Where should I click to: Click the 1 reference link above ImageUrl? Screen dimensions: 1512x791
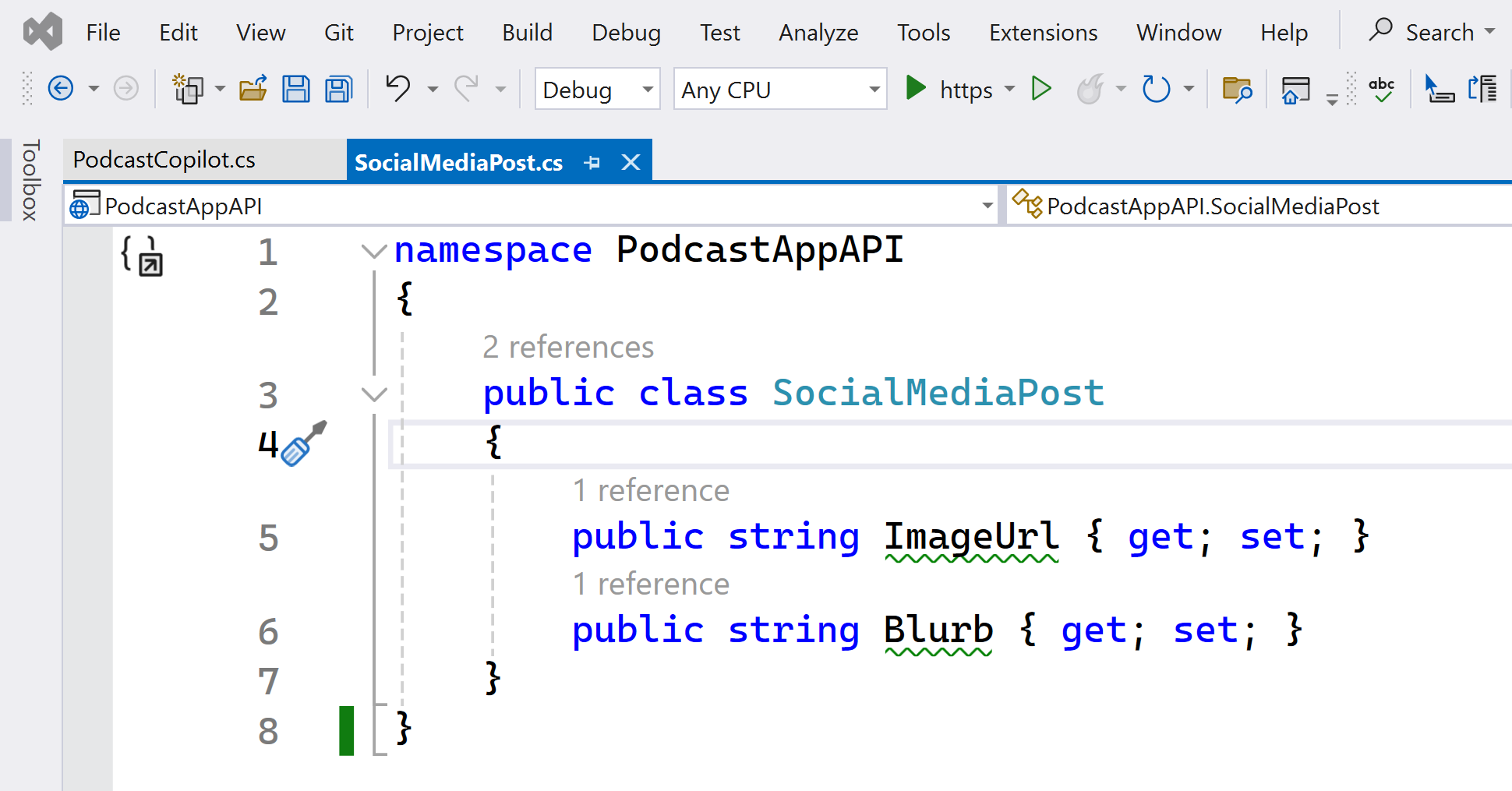point(651,490)
